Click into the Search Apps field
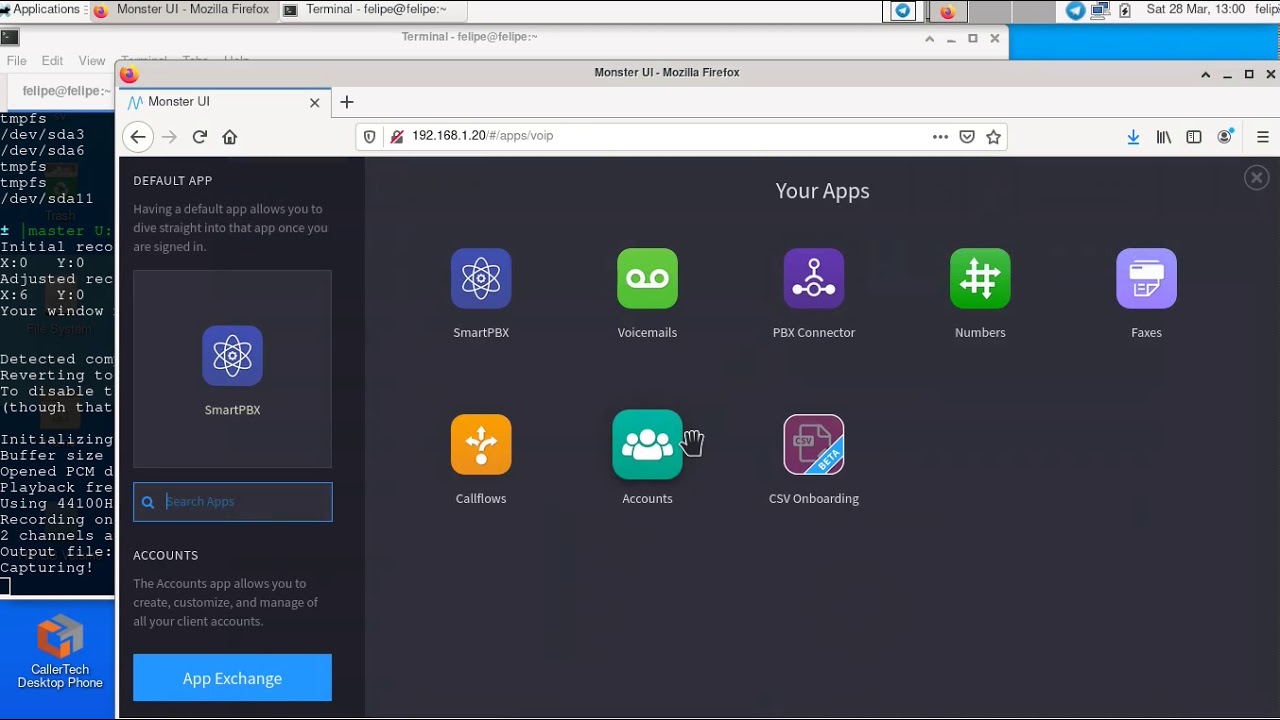The width and height of the screenshot is (1280, 720). click(x=233, y=502)
